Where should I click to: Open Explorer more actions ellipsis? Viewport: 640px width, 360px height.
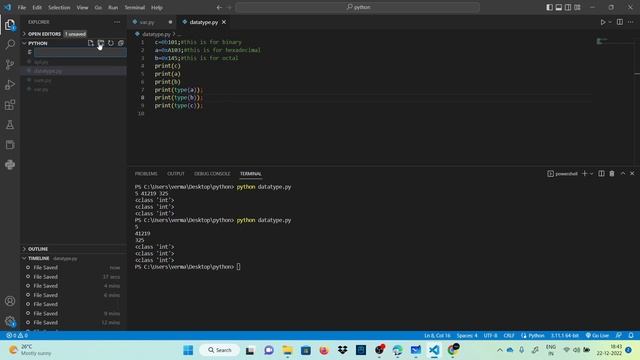tap(117, 22)
